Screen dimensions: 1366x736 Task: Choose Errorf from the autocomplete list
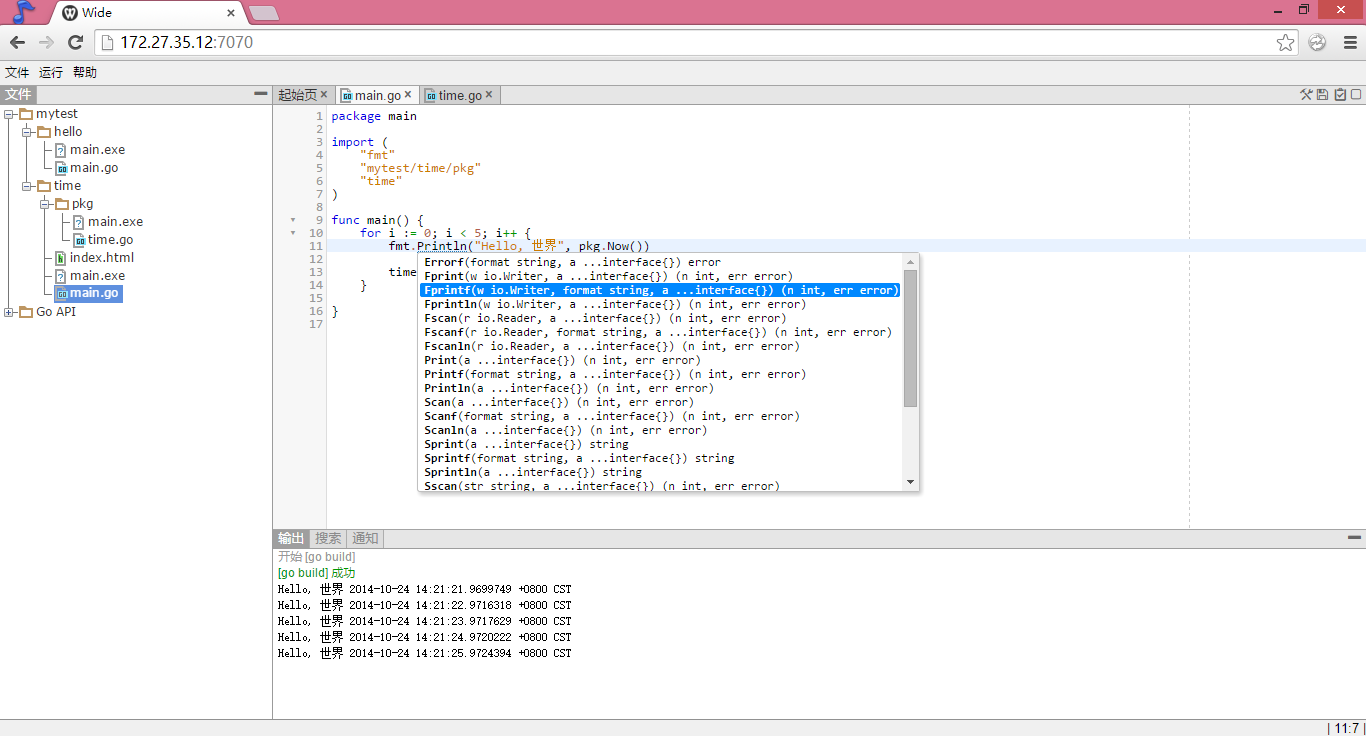pos(660,262)
